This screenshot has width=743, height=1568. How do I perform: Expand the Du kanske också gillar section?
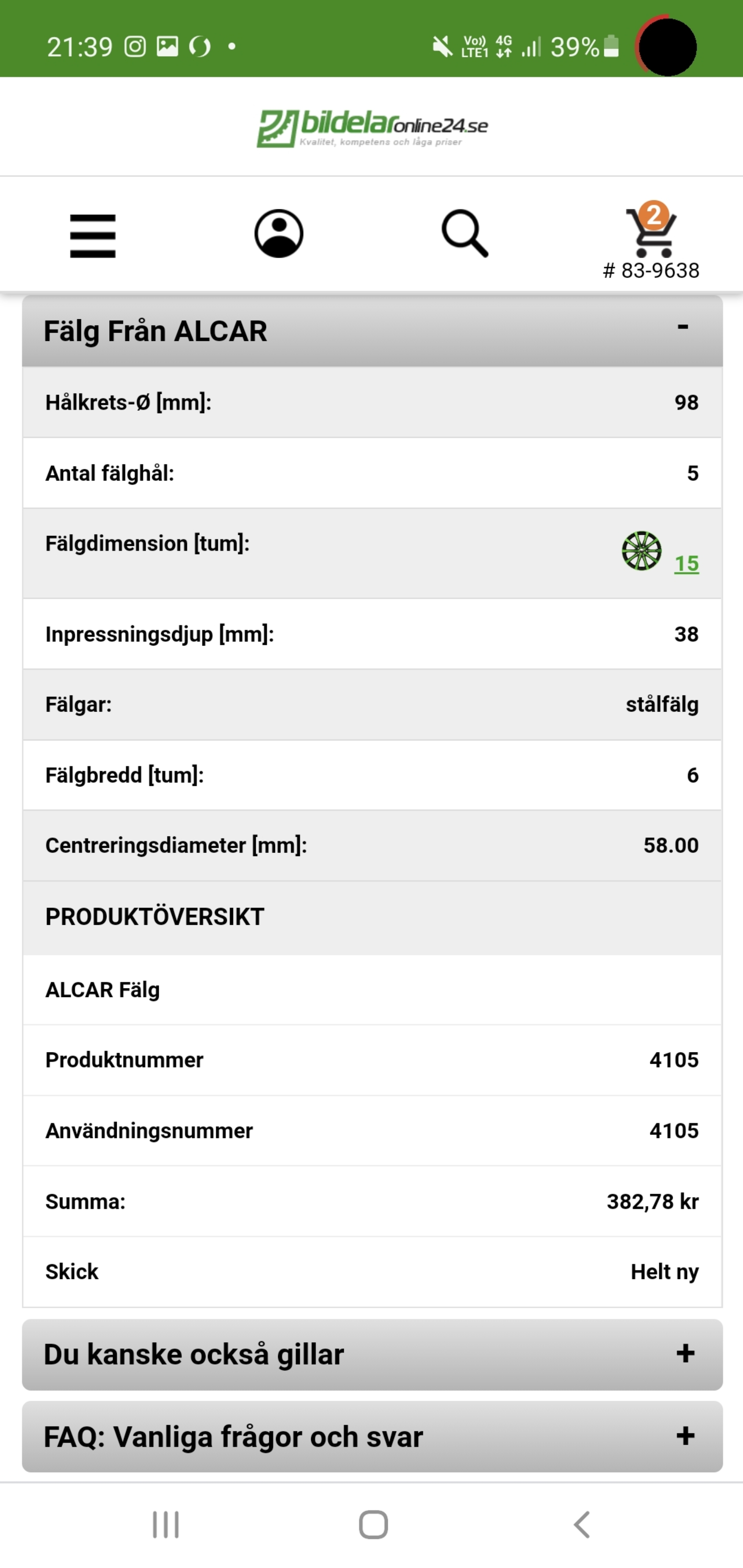click(685, 1354)
